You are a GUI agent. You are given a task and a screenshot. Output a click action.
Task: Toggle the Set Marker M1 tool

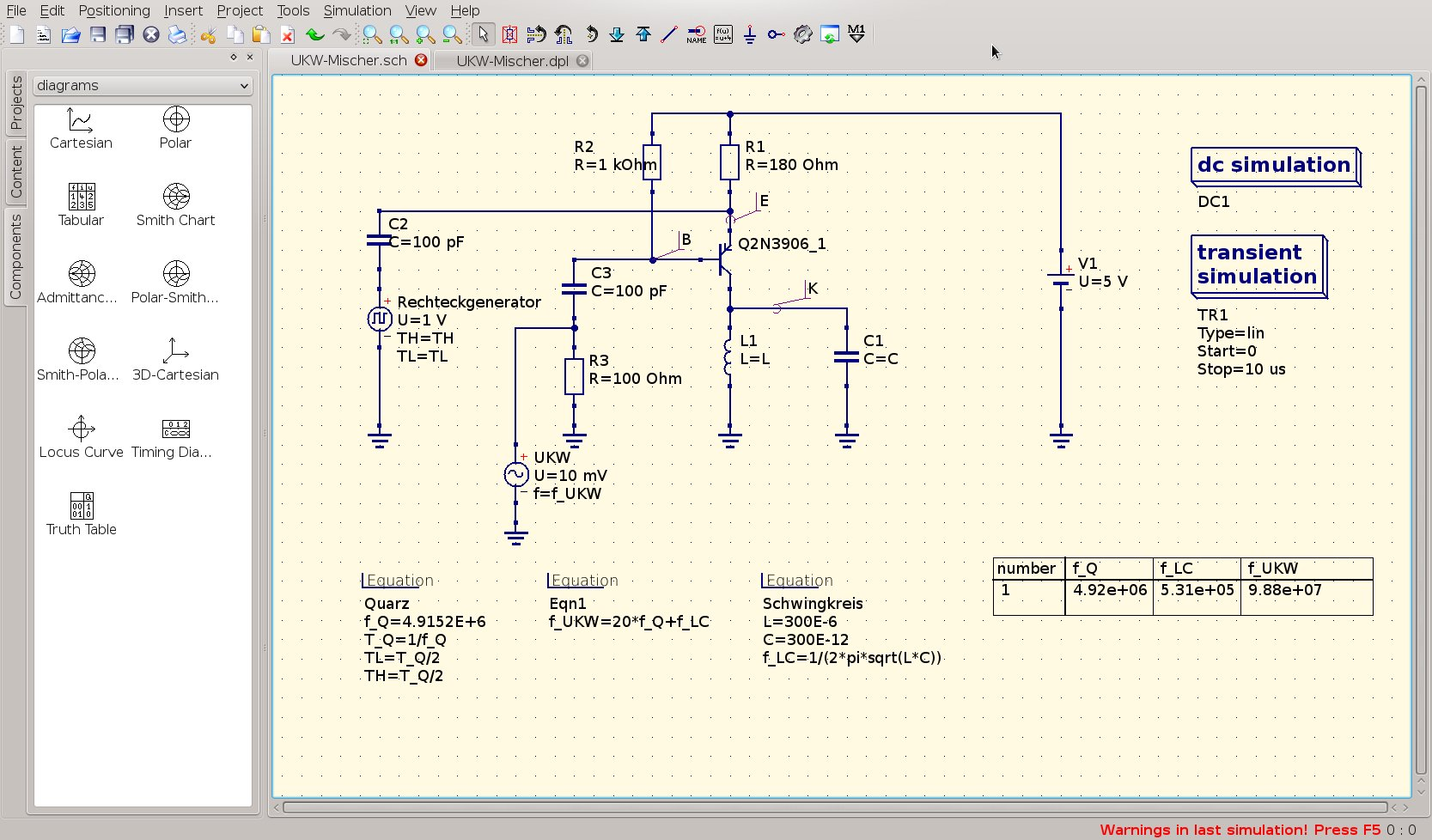[x=856, y=34]
